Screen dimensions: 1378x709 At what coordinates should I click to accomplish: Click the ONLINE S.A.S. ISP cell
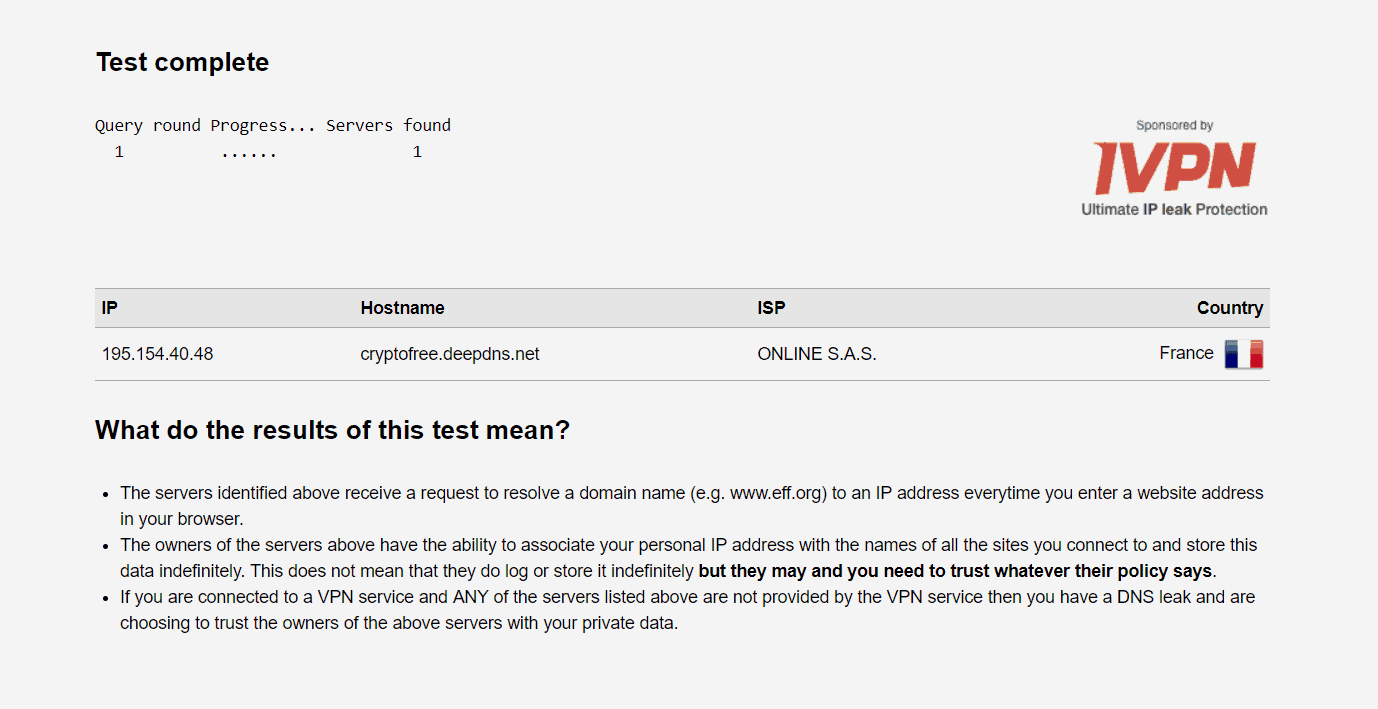817,354
